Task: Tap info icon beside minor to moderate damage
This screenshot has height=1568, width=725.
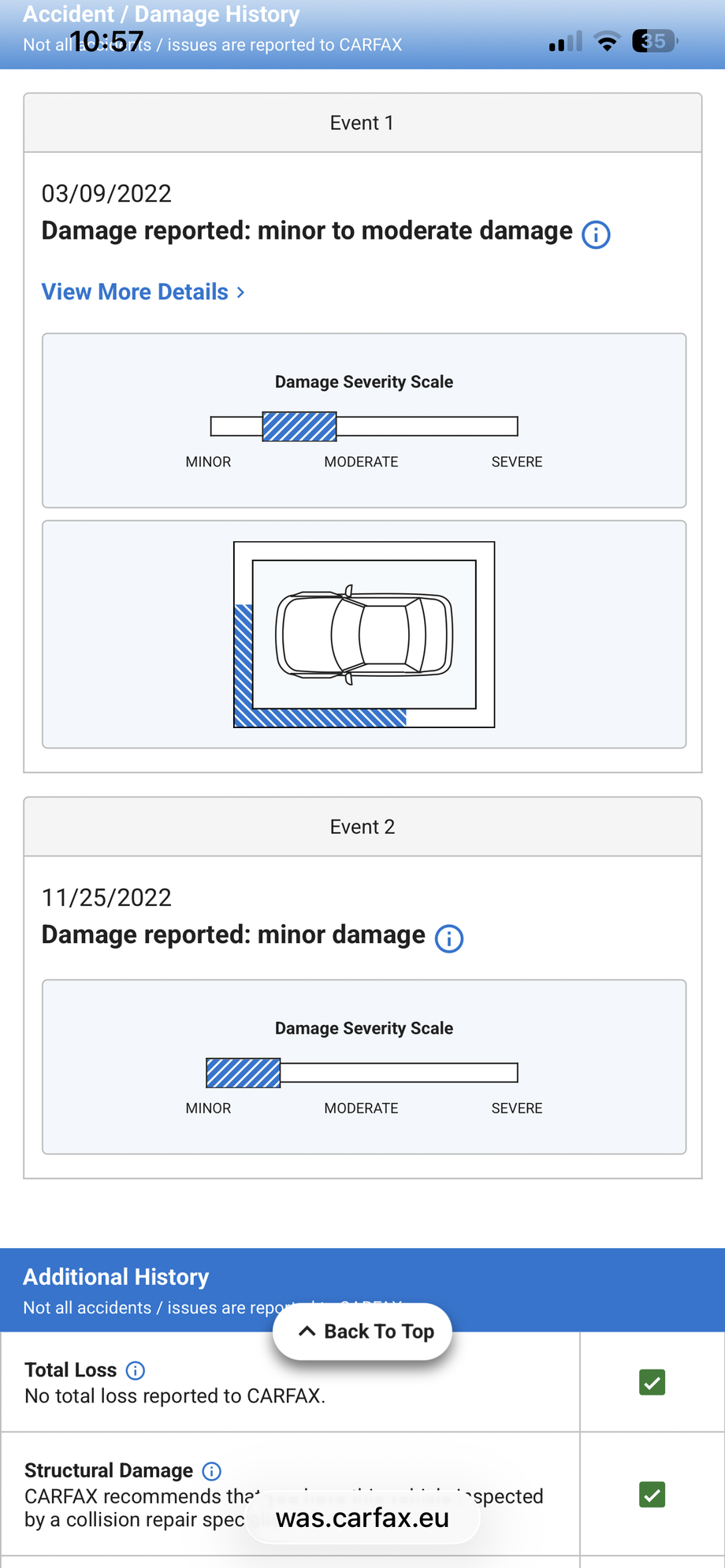Action: coord(596,234)
